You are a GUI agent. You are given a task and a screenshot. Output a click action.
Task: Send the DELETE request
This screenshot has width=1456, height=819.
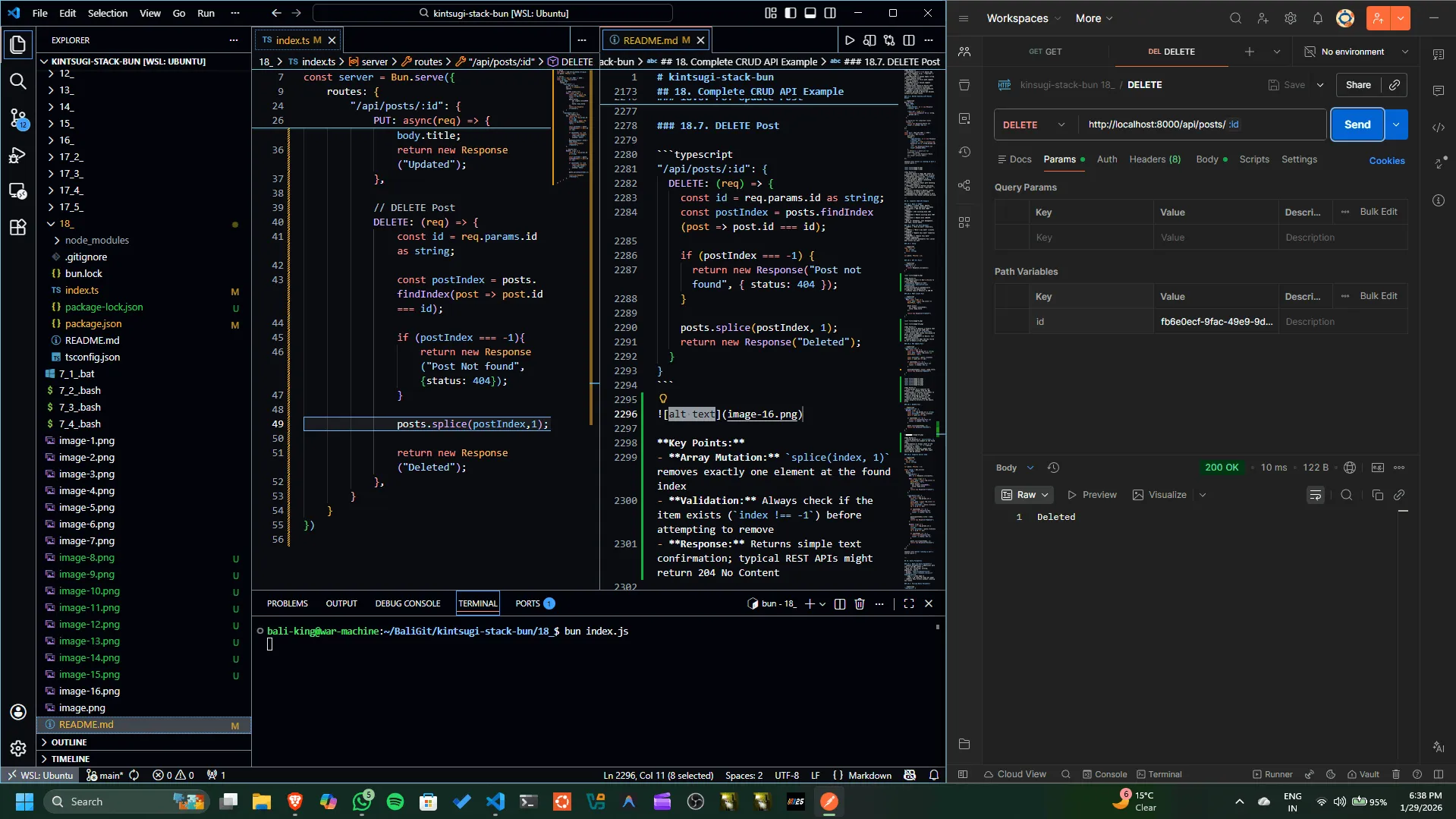pos(1357,124)
